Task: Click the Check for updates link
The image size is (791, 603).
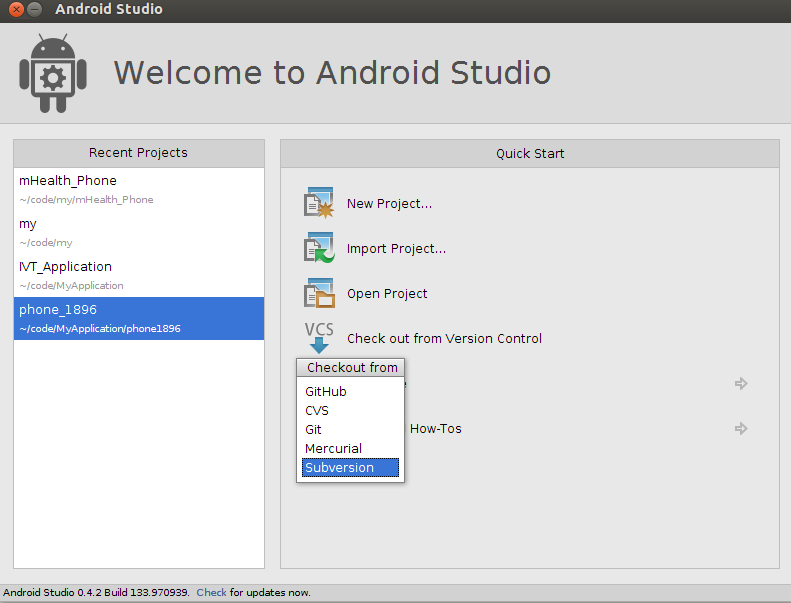Action: tap(211, 592)
